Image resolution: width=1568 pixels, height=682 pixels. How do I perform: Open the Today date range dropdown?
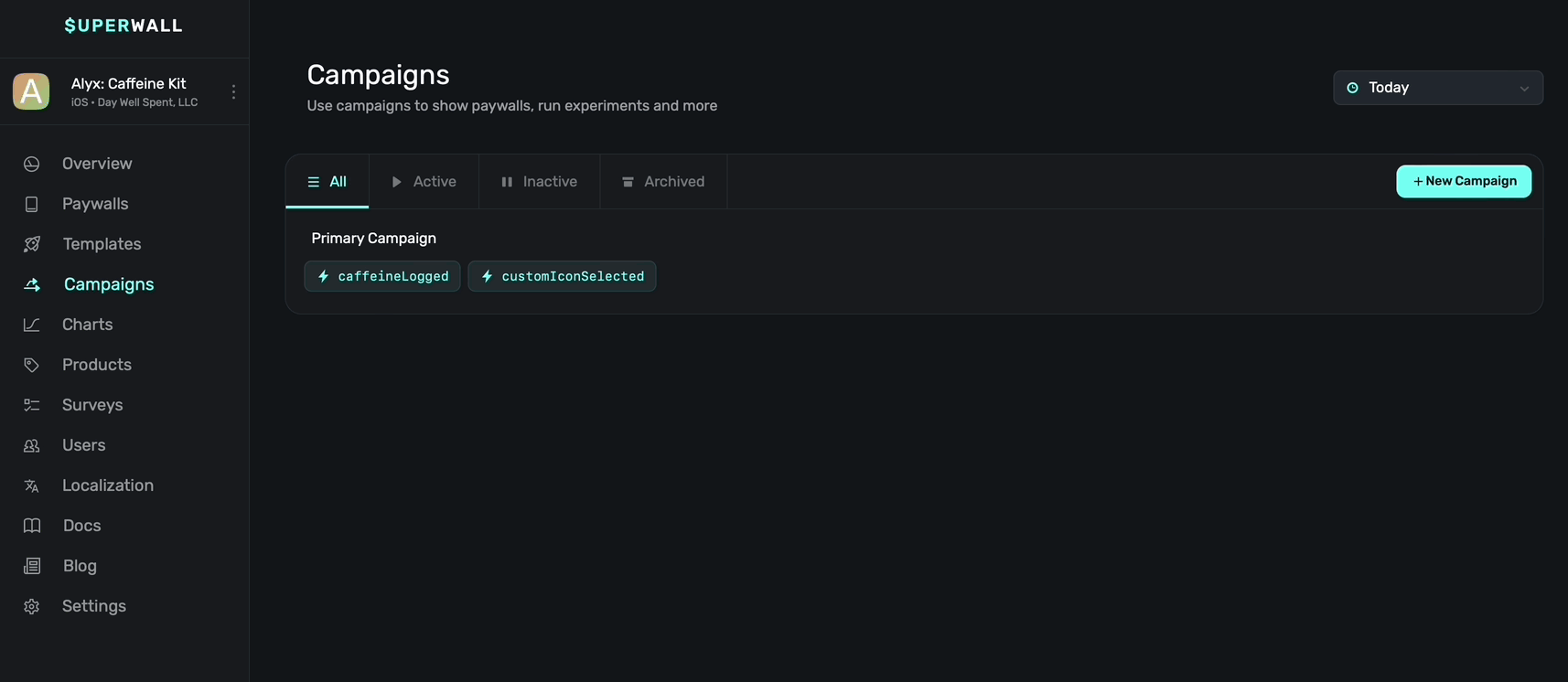pos(1436,88)
